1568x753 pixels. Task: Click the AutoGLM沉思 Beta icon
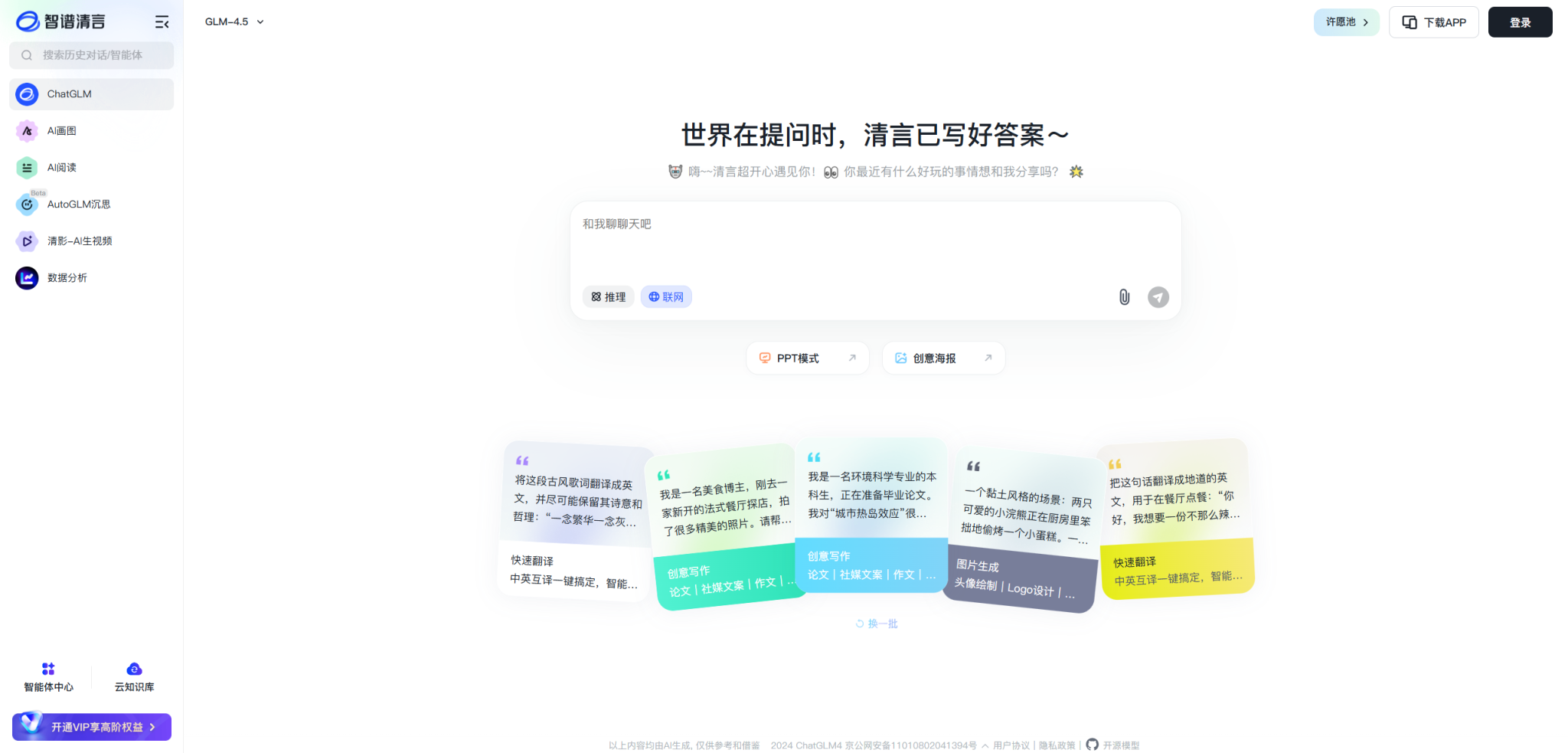pos(27,205)
